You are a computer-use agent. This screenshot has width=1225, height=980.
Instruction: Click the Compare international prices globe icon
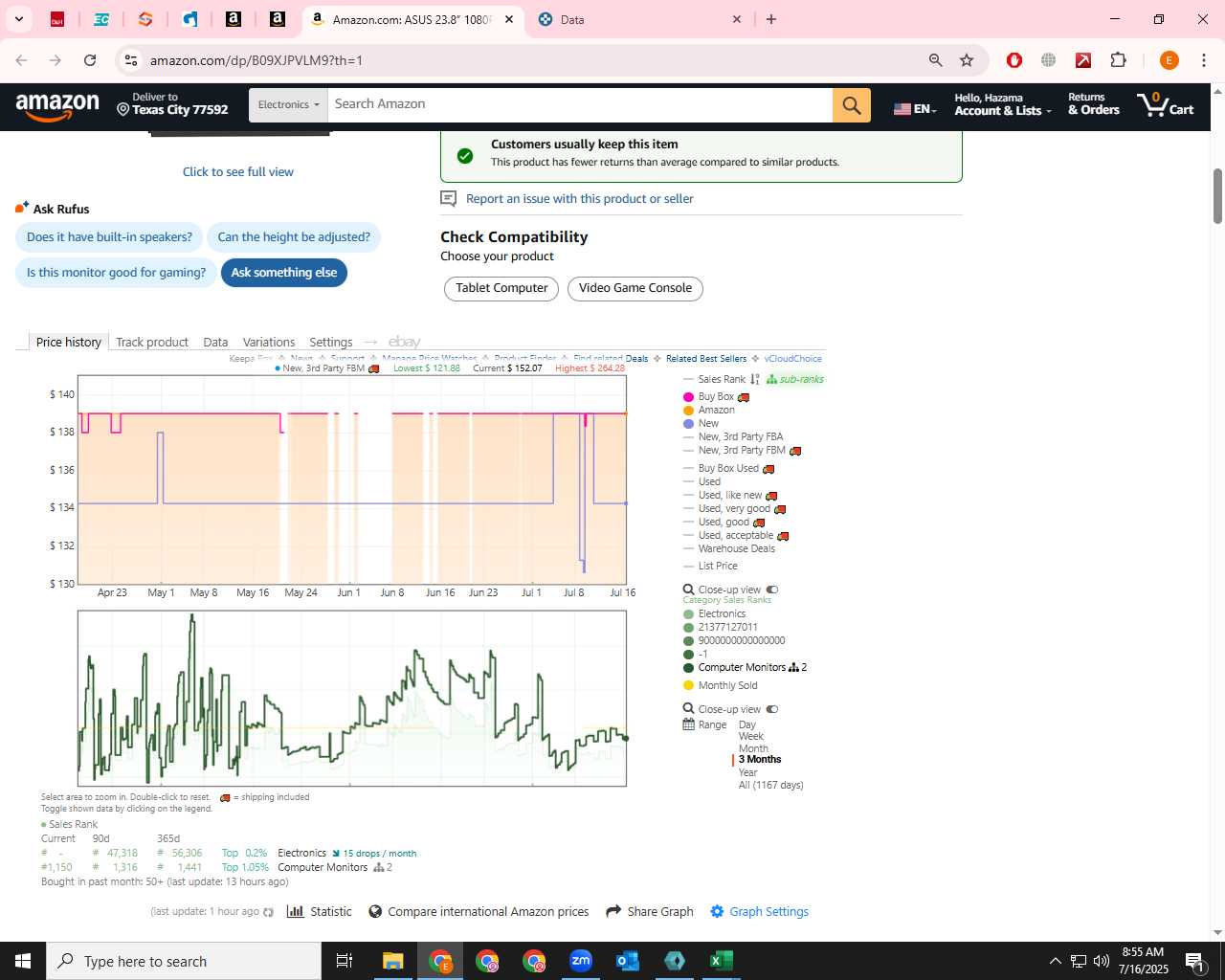click(x=375, y=911)
